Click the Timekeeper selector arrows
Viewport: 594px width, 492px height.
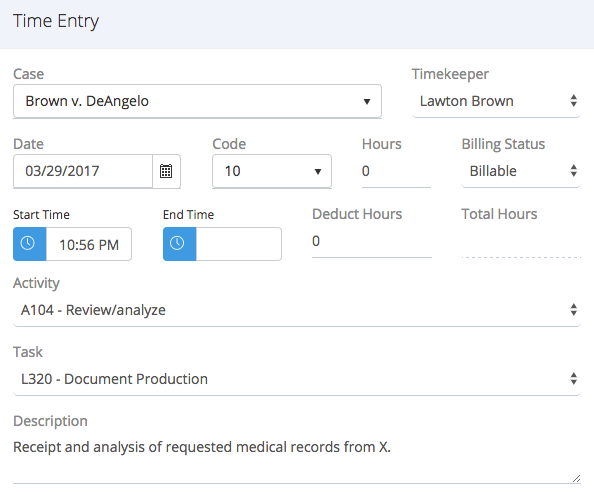point(574,101)
